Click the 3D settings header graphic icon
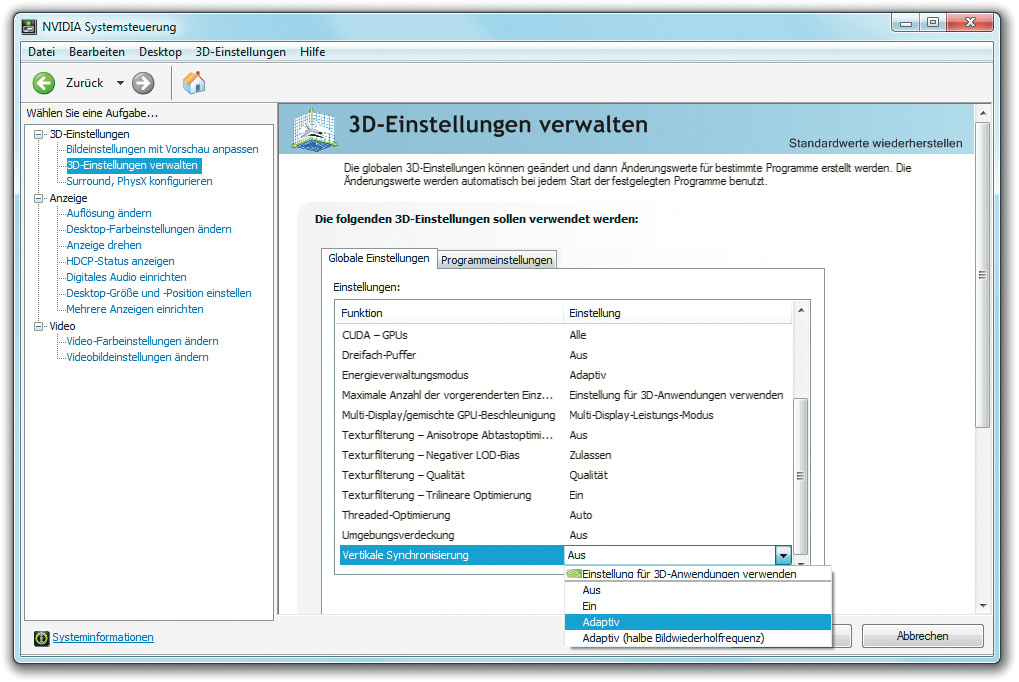The width and height of the screenshot is (1019, 682). [315, 129]
